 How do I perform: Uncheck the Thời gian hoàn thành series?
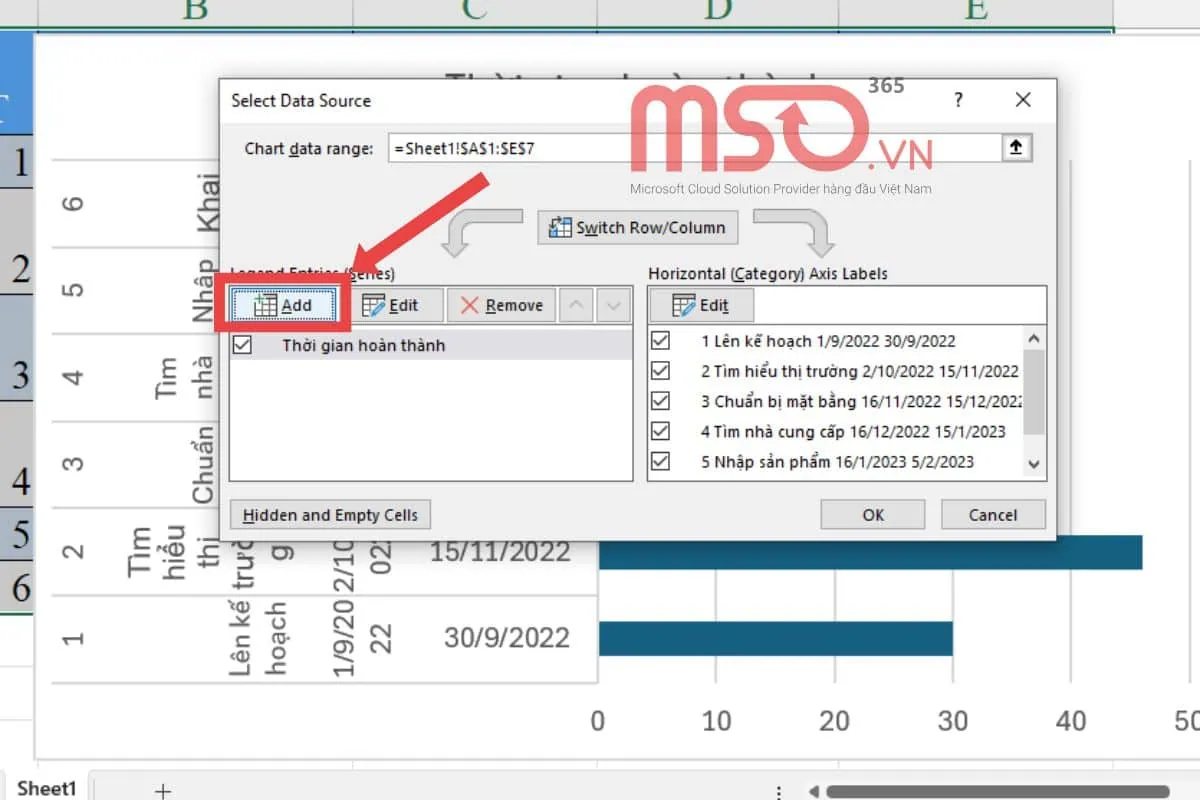pyautogui.click(x=243, y=344)
